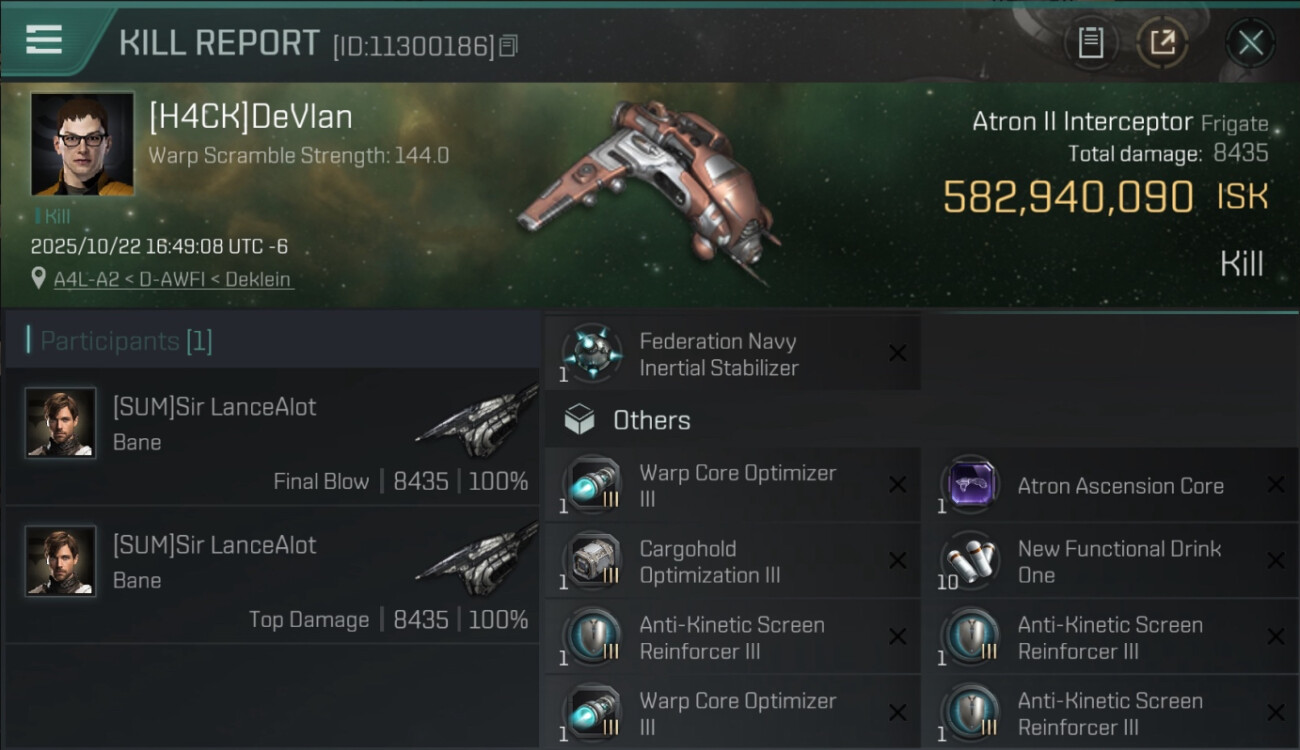
Task: Copy the kill report ID icon
Action: coord(509,46)
